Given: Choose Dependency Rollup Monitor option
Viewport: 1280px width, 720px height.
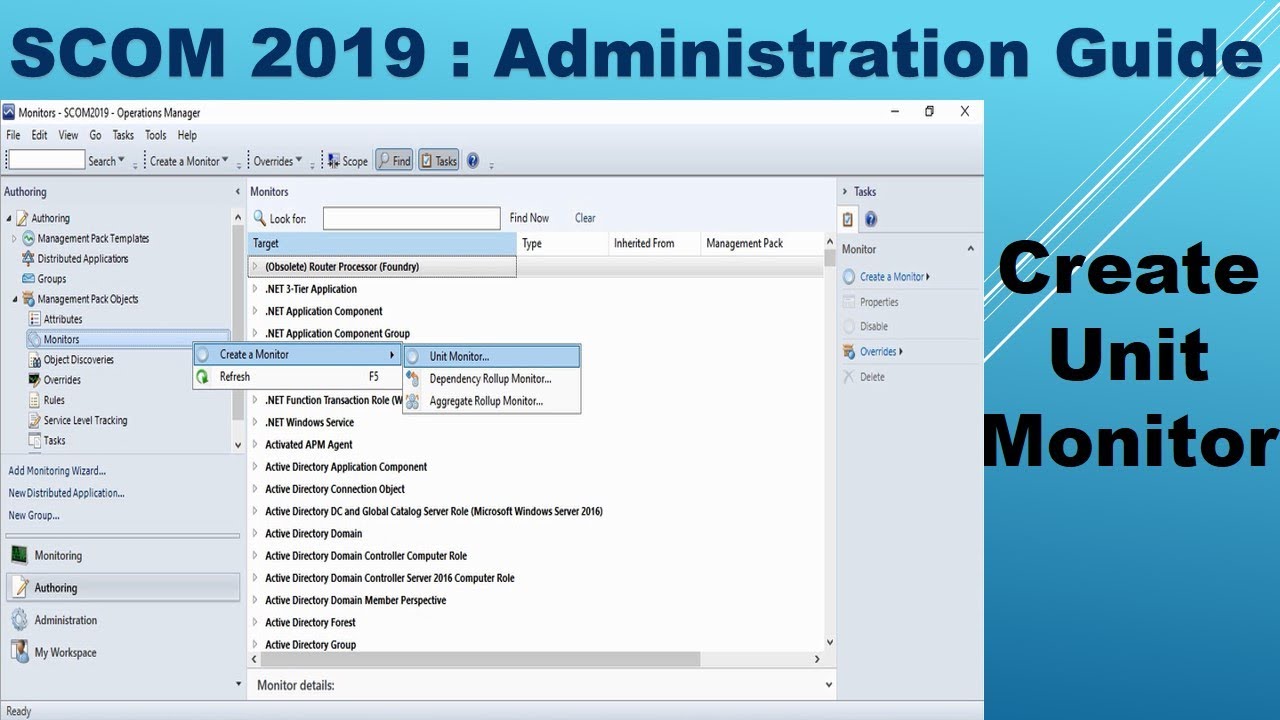Looking at the screenshot, I should pyautogui.click(x=492, y=379).
